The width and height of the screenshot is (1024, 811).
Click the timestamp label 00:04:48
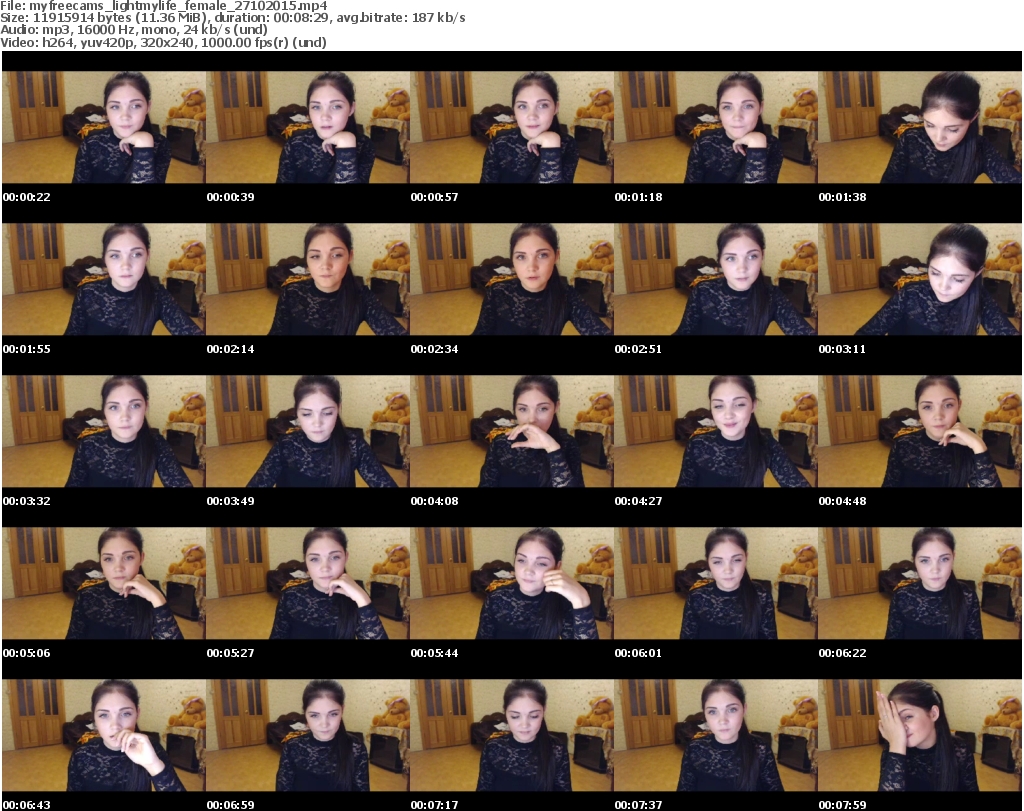(842, 501)
